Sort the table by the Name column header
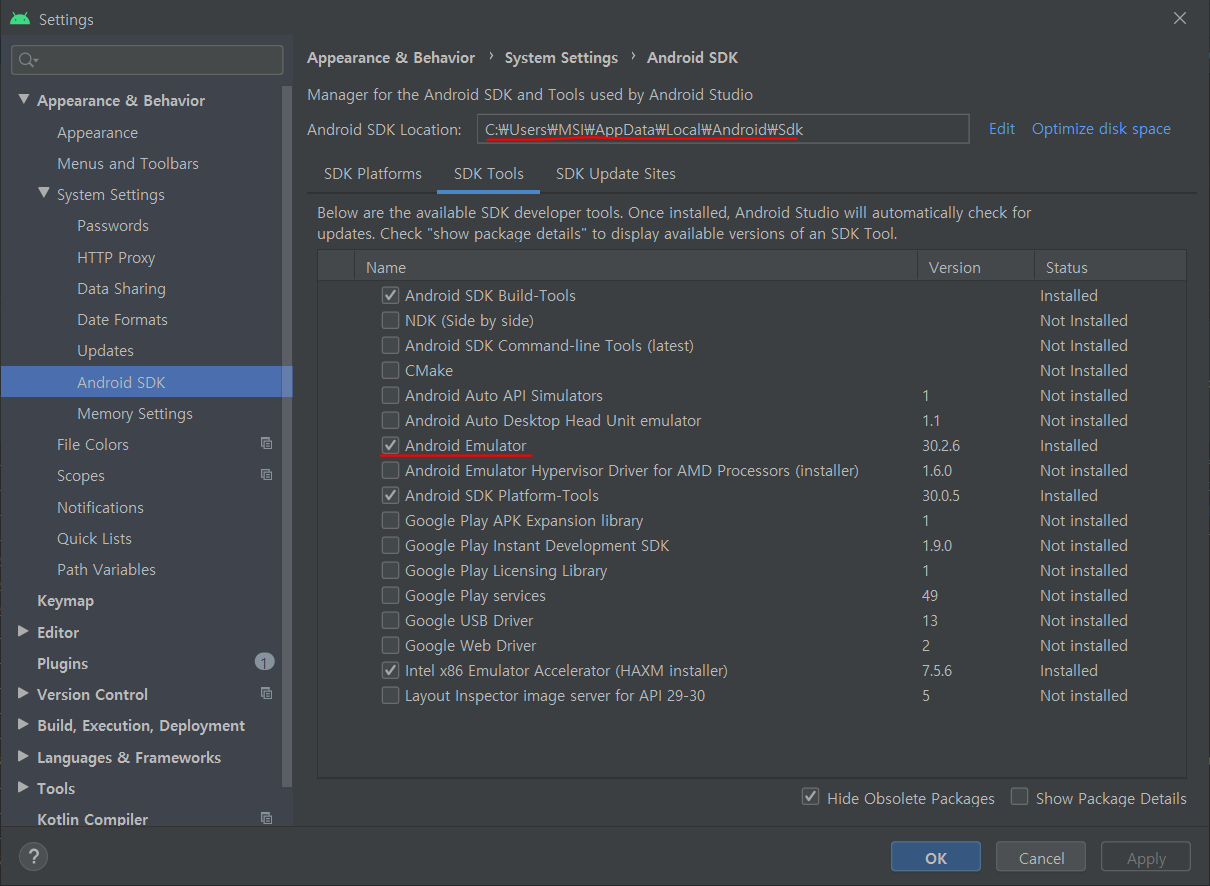1210x886 pixels. pyautogui.click(x=636, y=267)
